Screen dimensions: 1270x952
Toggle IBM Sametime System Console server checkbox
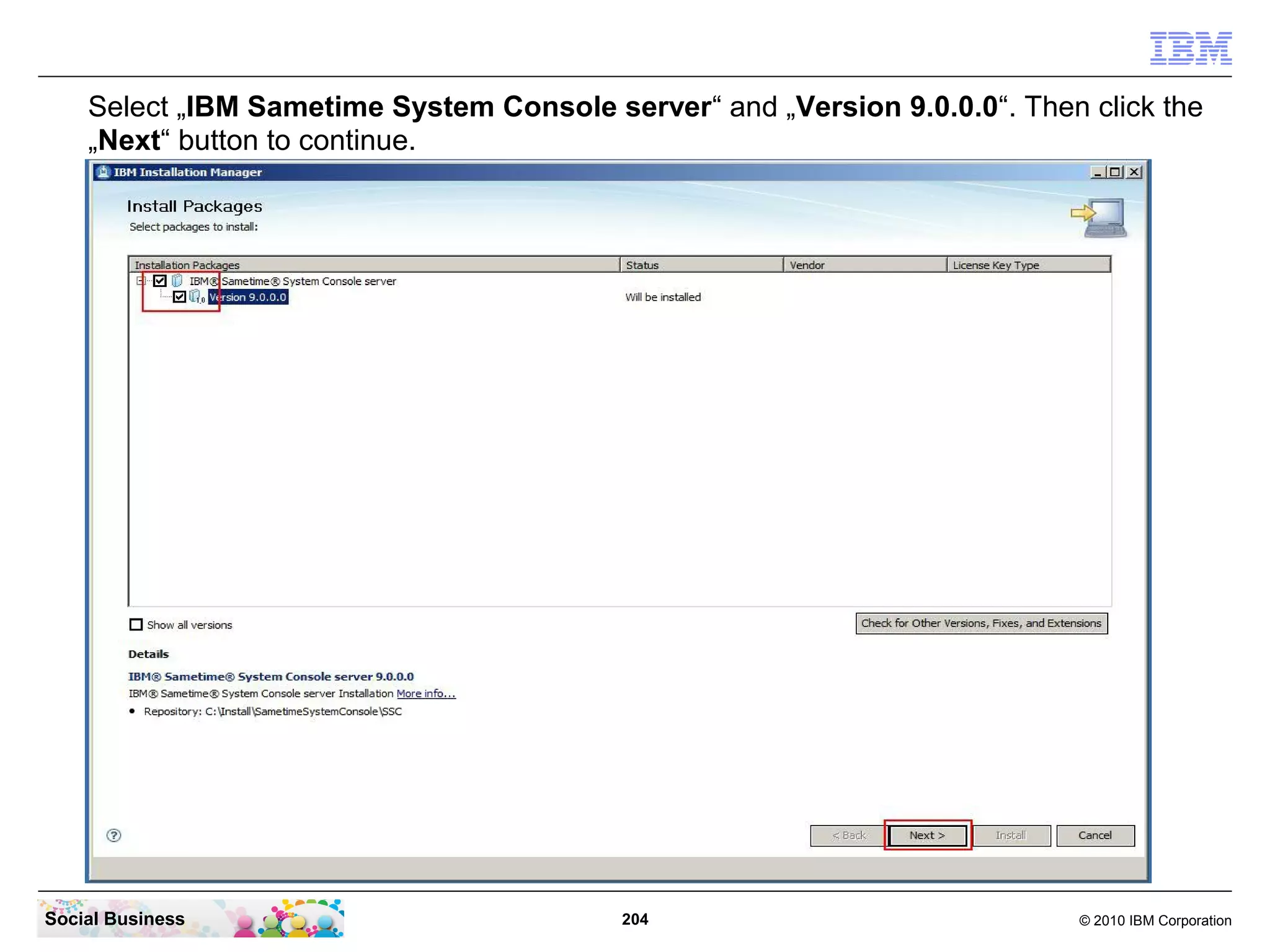point(160,281)
